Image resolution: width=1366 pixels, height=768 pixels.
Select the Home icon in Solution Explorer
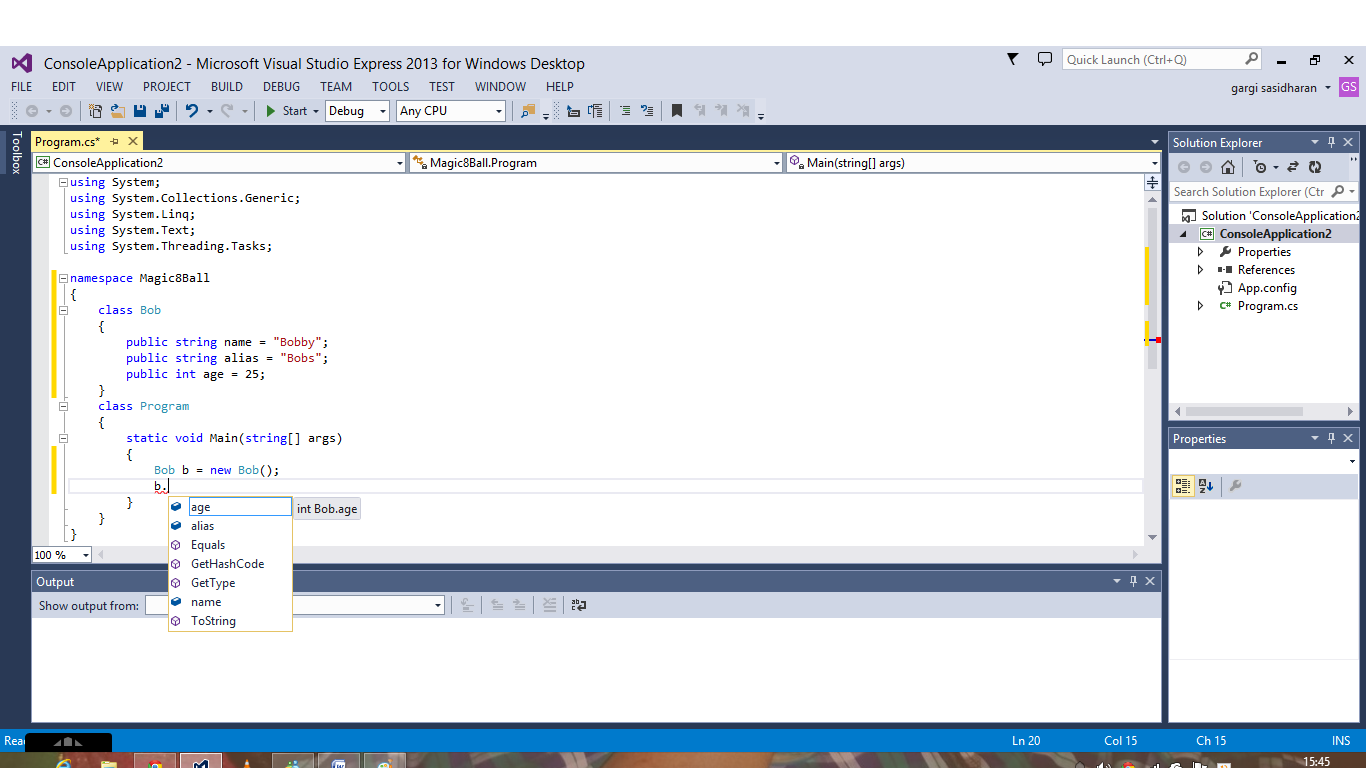[x=1228, y=168]
